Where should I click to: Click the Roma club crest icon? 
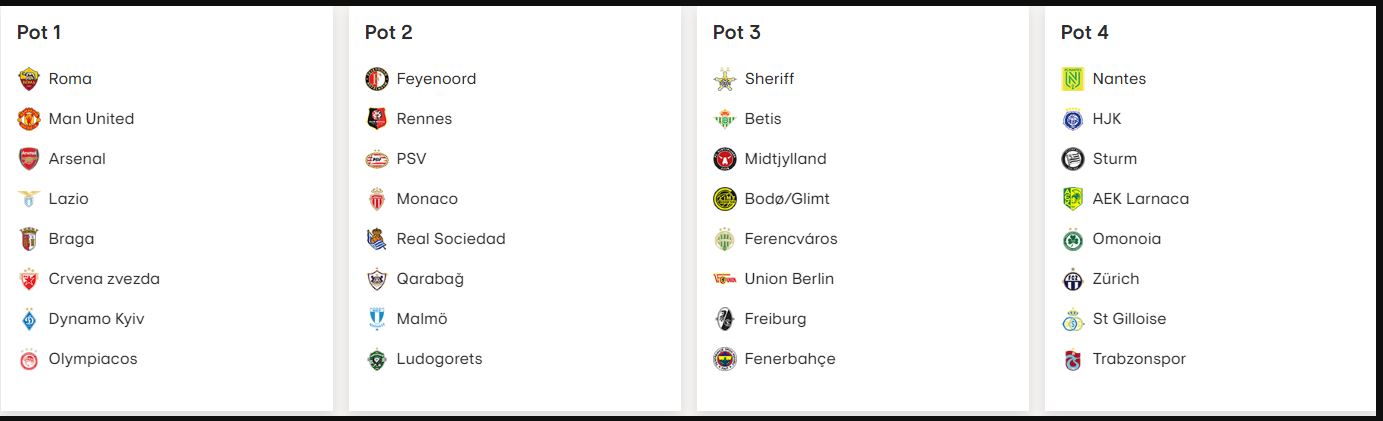pyautogui.click(x=29, y=79)
